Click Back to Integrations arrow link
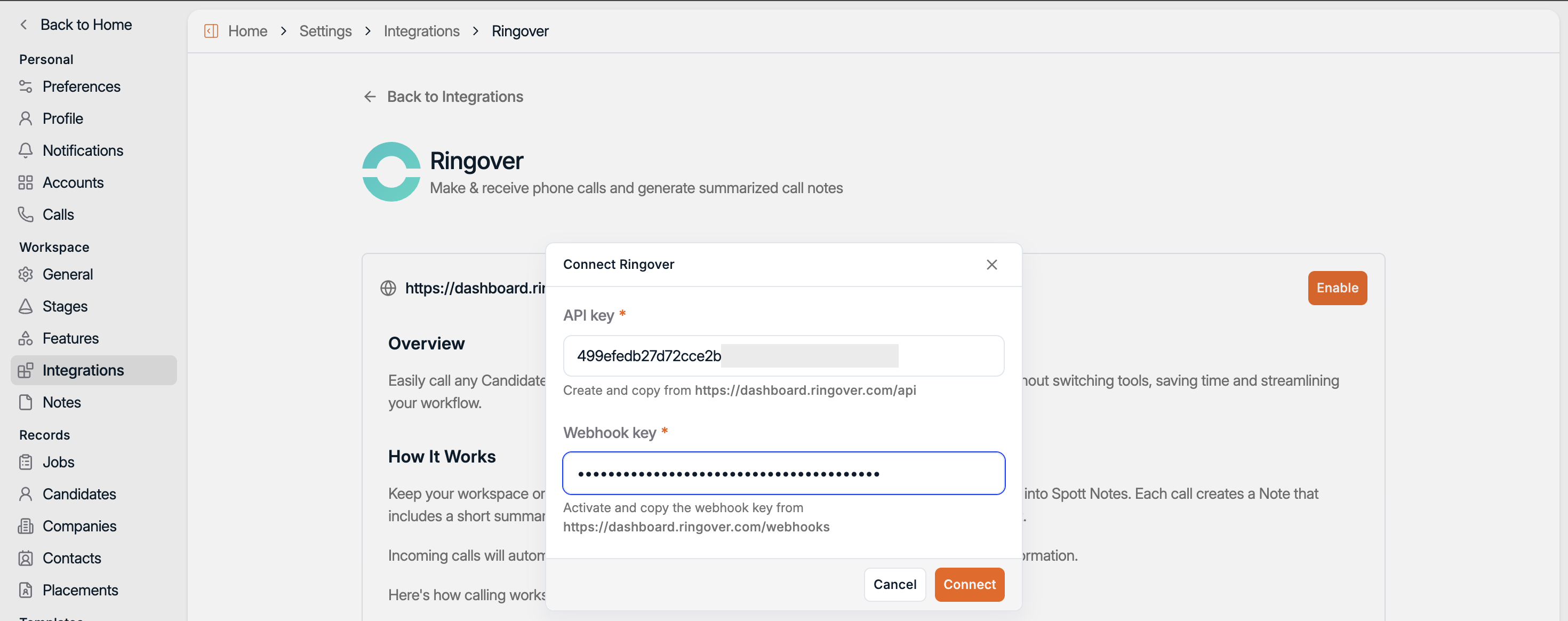The height and width of the screenshot is (621, 1568). (443, 97)
